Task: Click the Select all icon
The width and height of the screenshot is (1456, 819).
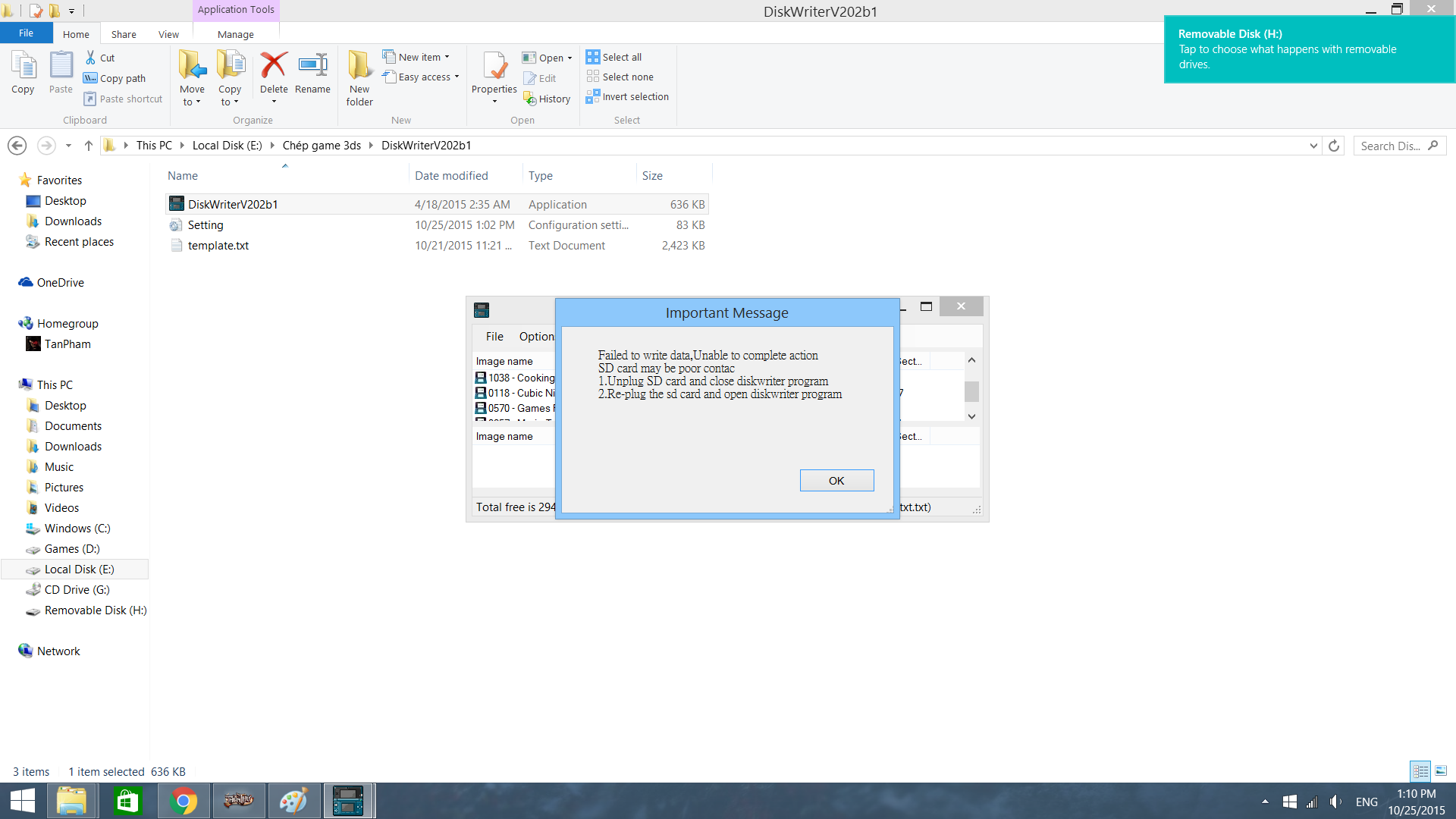Action: (x=592, y=57)
